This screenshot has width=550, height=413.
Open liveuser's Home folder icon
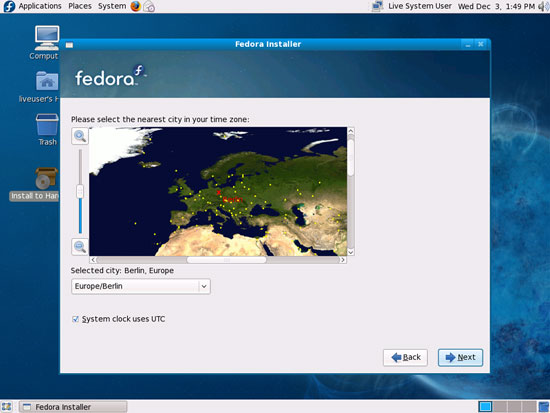(47, 81)
